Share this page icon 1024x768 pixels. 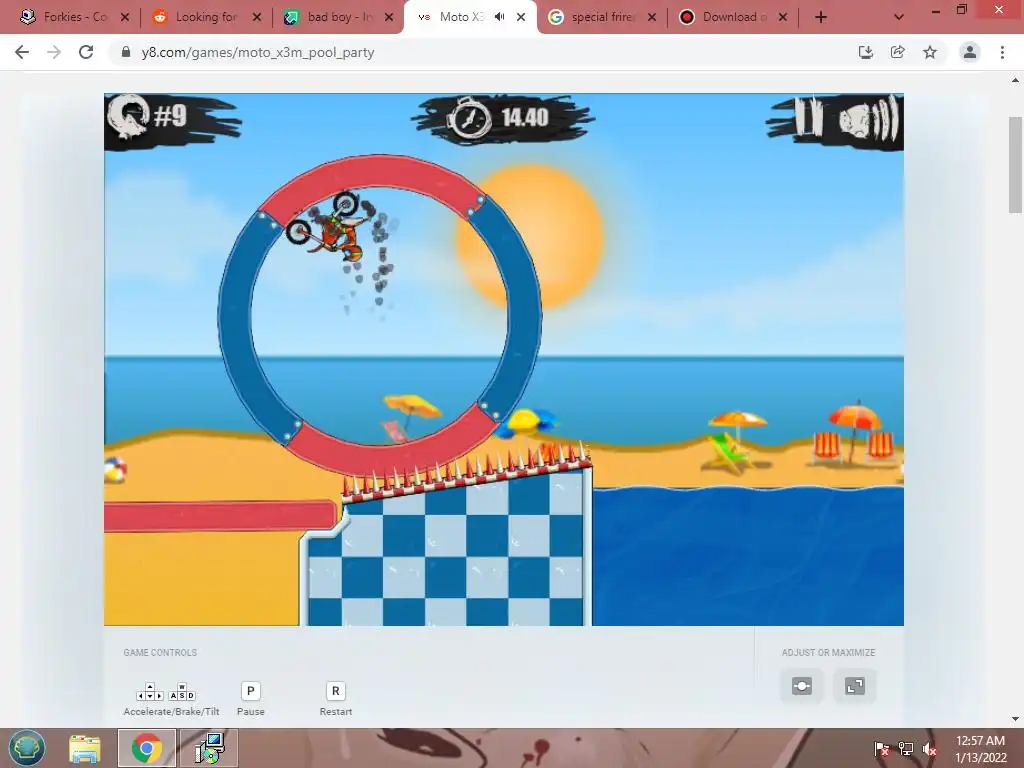(x=898, y=52)
